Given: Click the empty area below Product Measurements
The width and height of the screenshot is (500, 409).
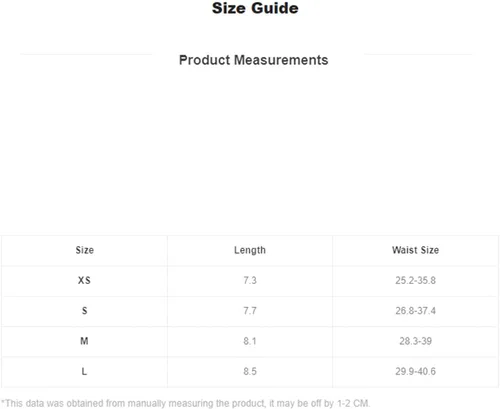Looking at the screenshot, I should [250, 150].
